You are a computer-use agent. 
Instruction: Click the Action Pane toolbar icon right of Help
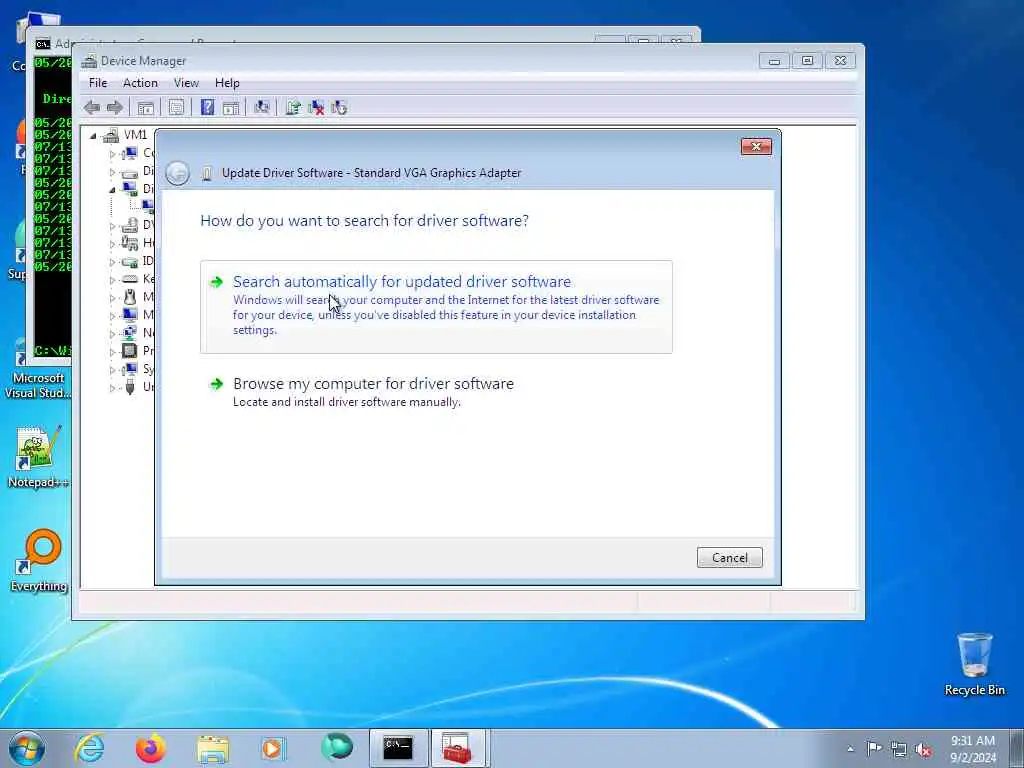coord(231,108)
